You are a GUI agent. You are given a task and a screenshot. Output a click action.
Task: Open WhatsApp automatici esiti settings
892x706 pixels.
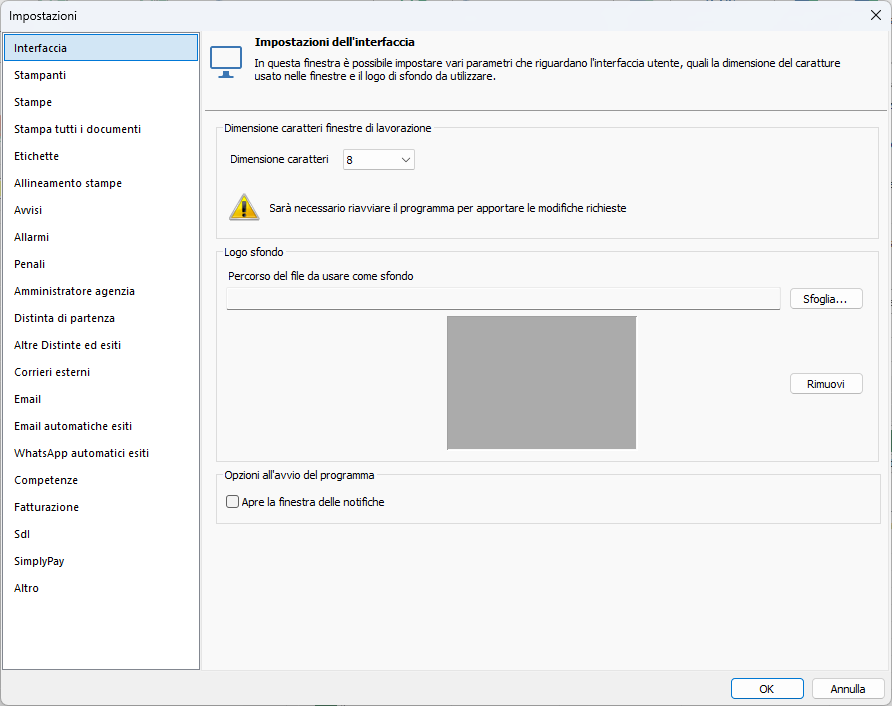click(x=81, y=453)
